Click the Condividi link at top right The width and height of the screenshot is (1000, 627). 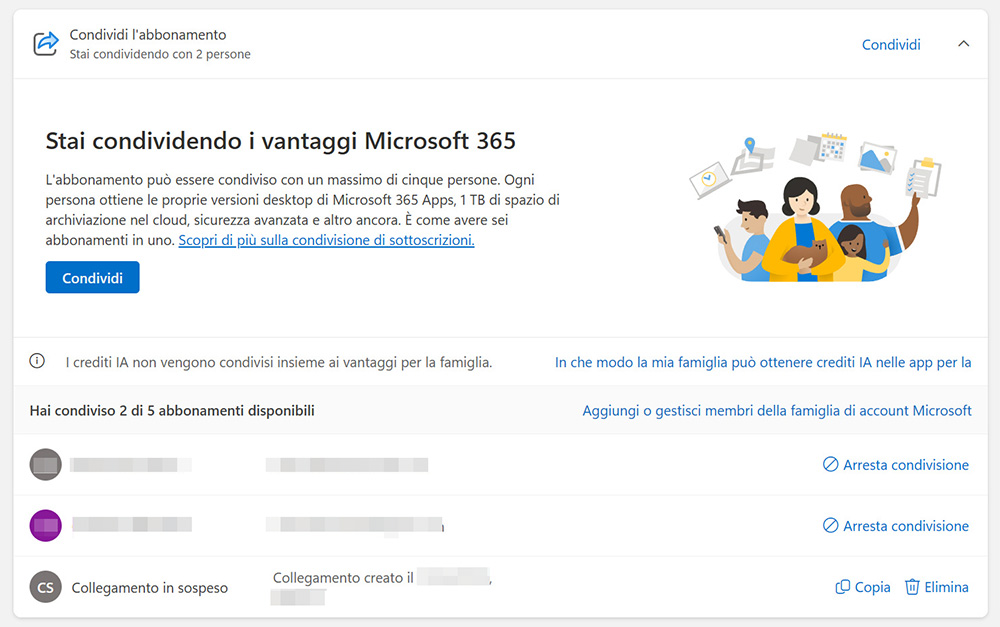890,44
